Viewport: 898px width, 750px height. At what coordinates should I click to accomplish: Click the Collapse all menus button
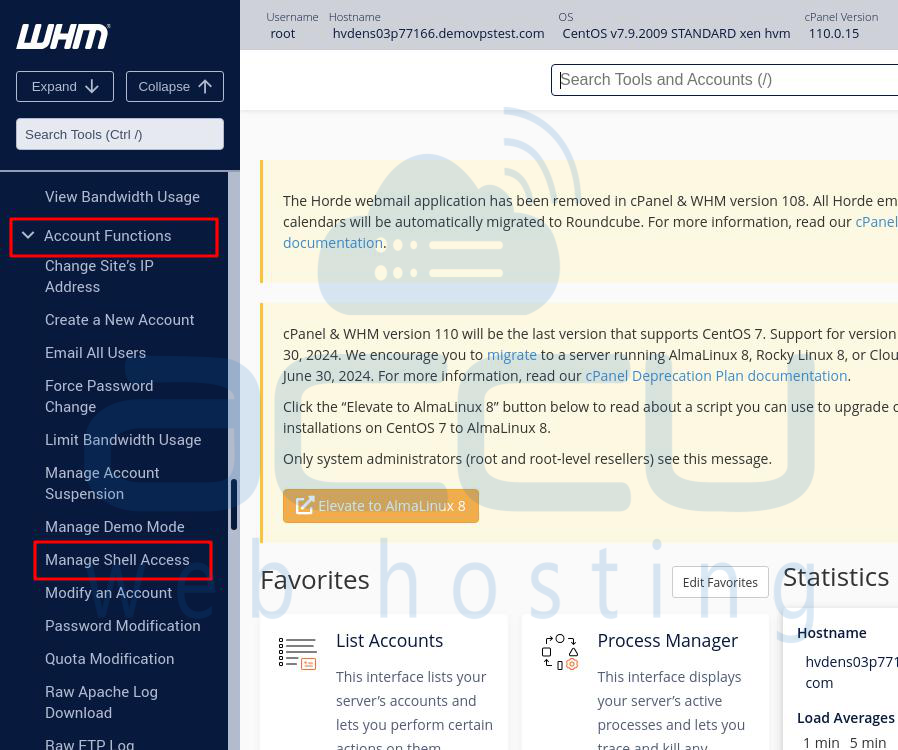175,86
